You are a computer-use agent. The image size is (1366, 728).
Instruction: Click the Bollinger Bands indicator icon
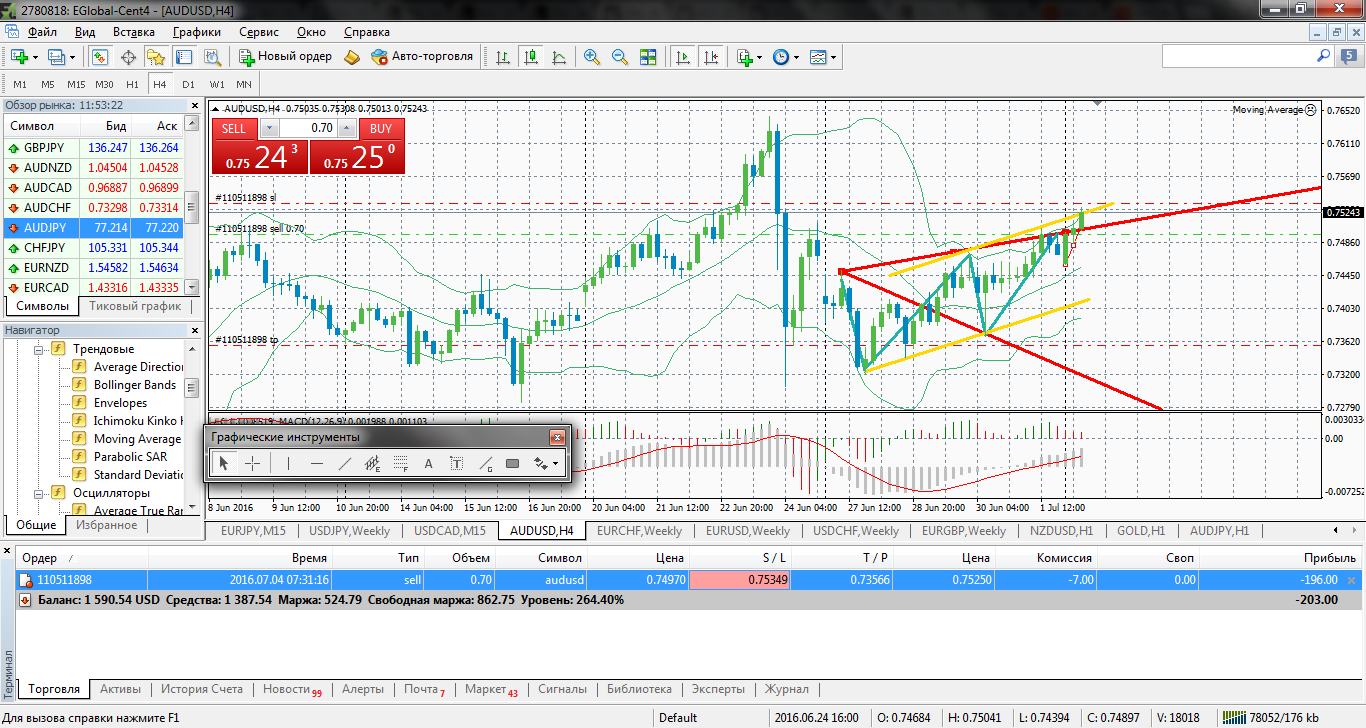81,385
